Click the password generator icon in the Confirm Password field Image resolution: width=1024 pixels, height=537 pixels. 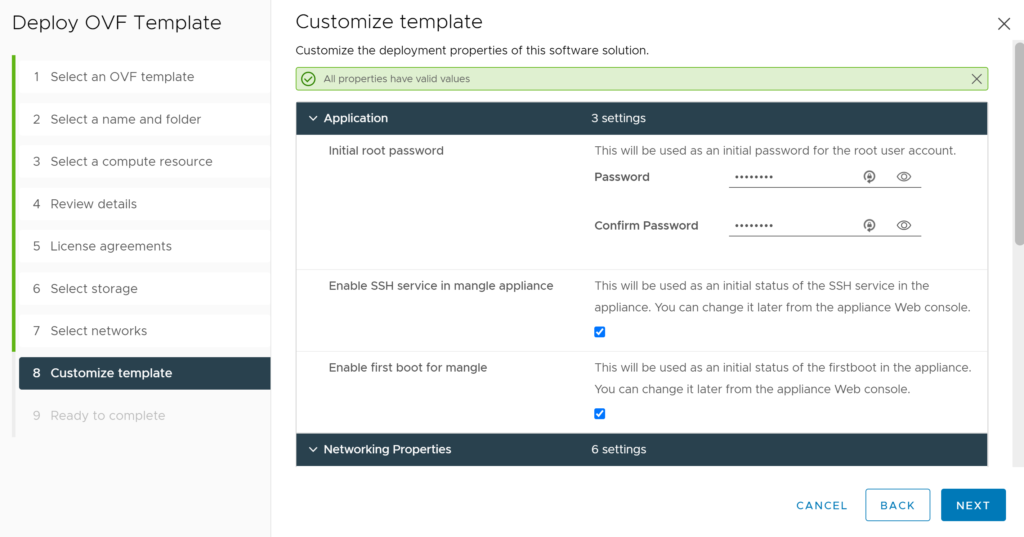pyautogui.click(x=869, y=225)
